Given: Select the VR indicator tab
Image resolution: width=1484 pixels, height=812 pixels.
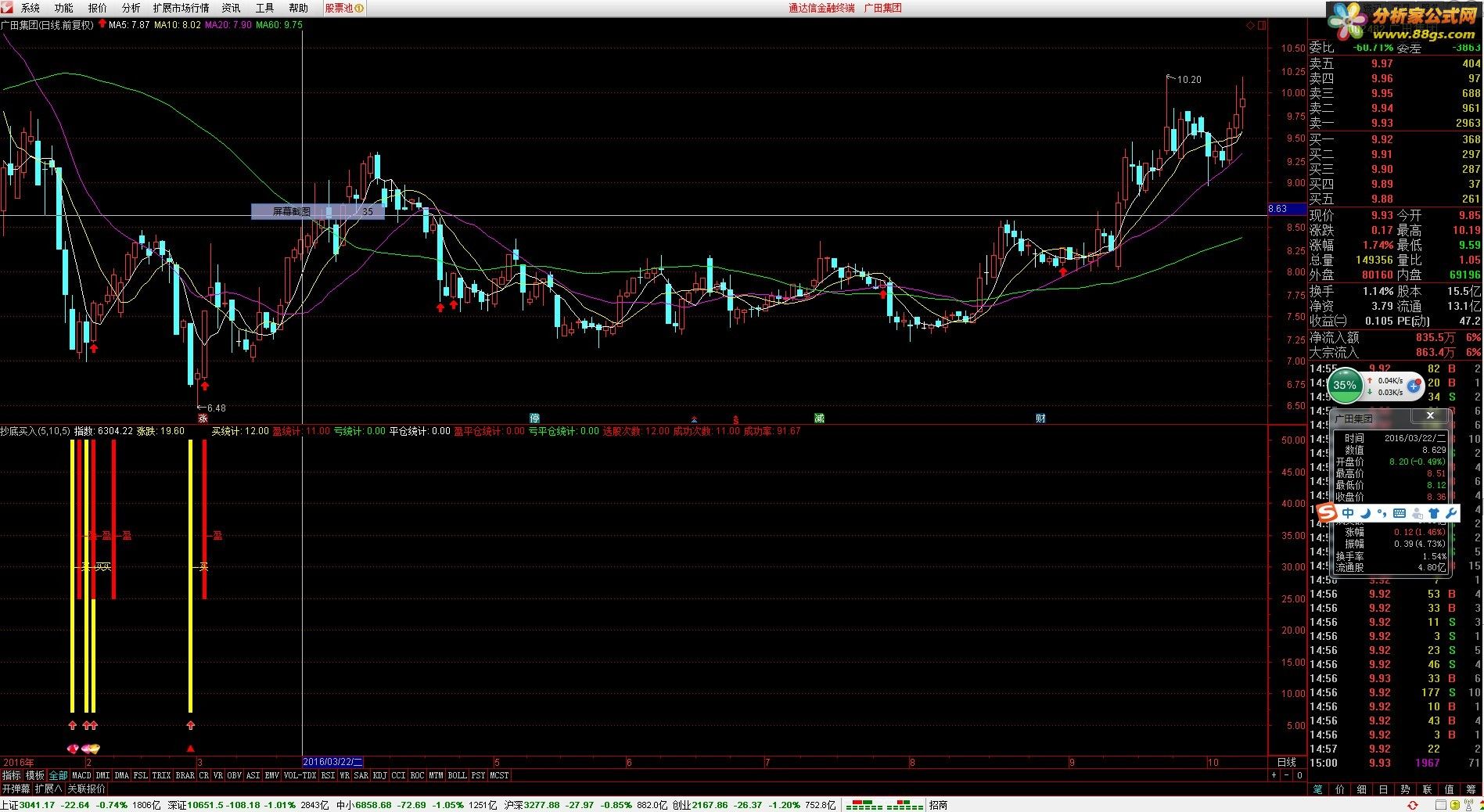Looking at the screenshot, I should click(217, 775).
